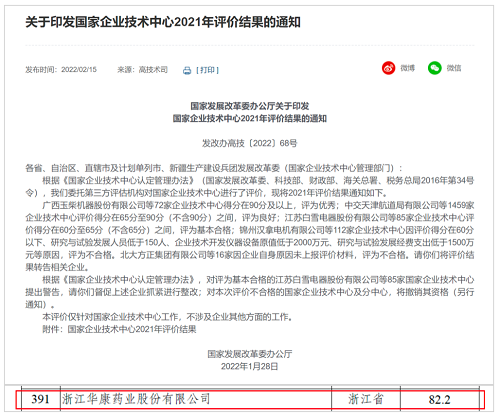Viewport: 500px width, 416px height.
Task: Click the centered heading 国家发展改革委办公厅关于印发
Action: pos(250,106)
